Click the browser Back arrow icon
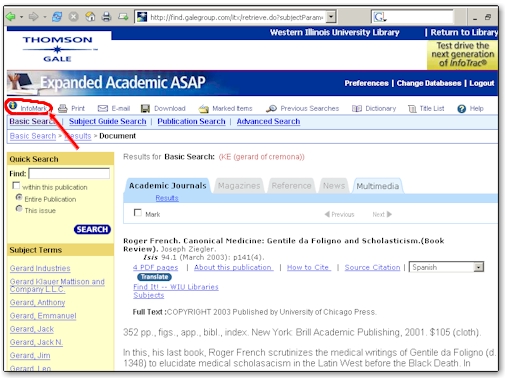Screen dimensions: 507x380 click(x=11, y=16)
